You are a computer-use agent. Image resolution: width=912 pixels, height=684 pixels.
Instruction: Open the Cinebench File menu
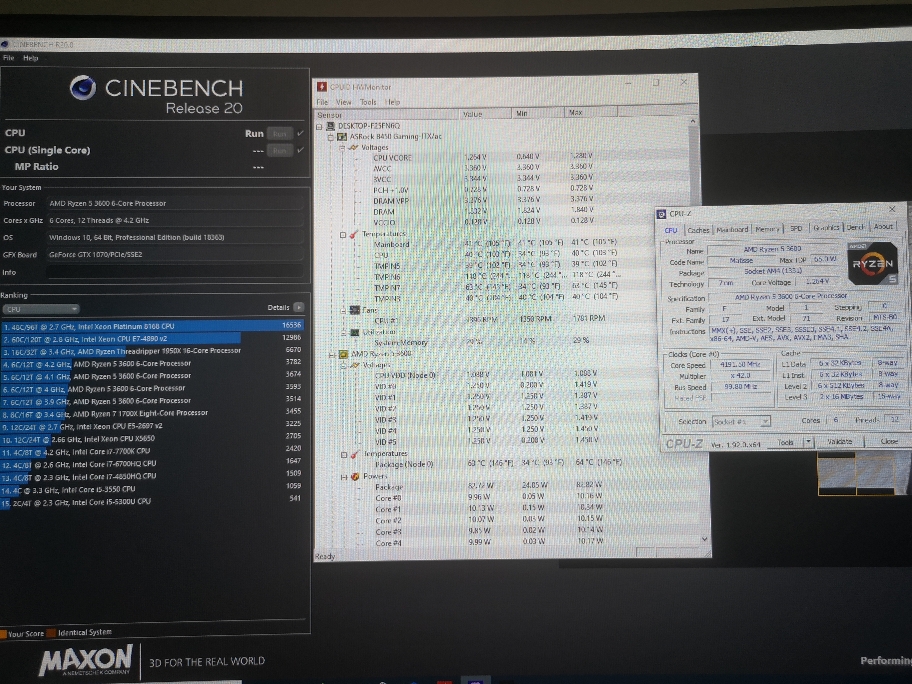[x=9, y=58]
